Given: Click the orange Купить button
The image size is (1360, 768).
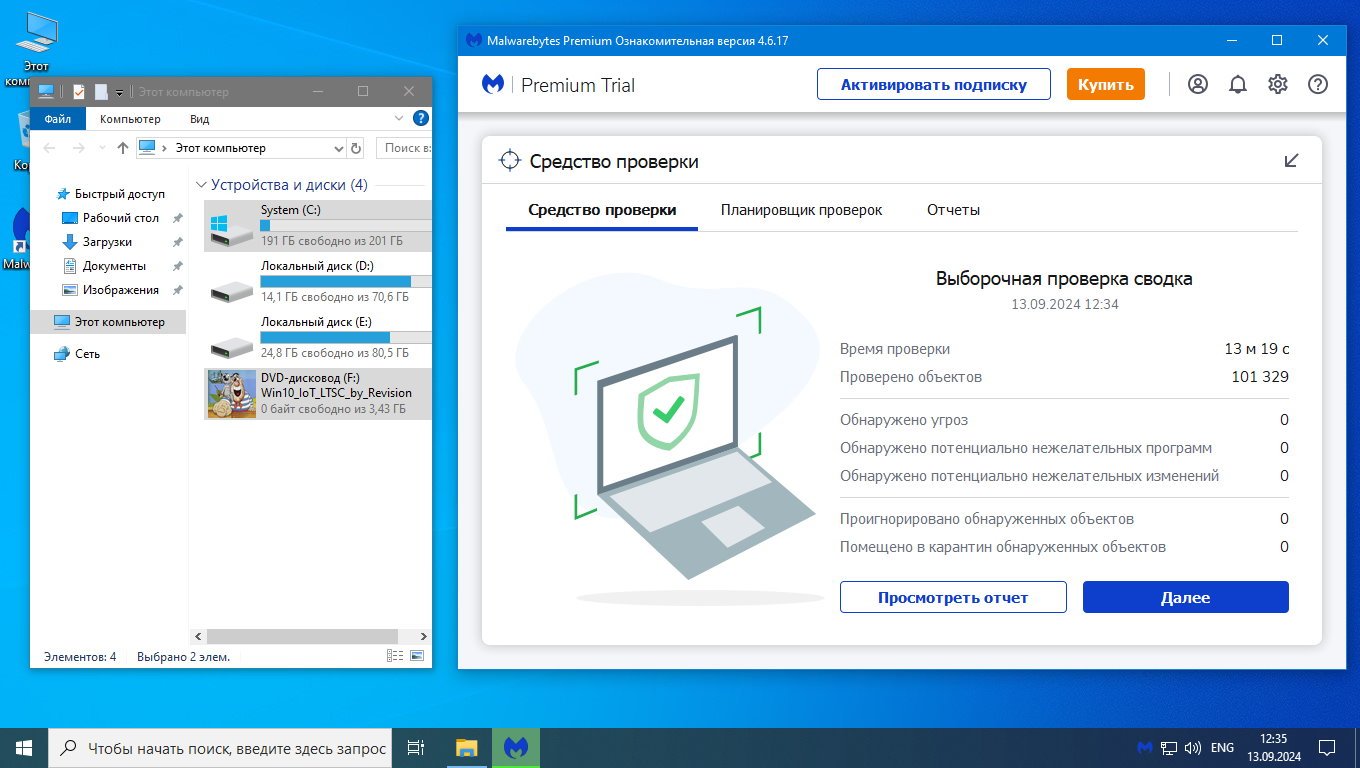Looking at the screenshot, I should (1105, 84).
